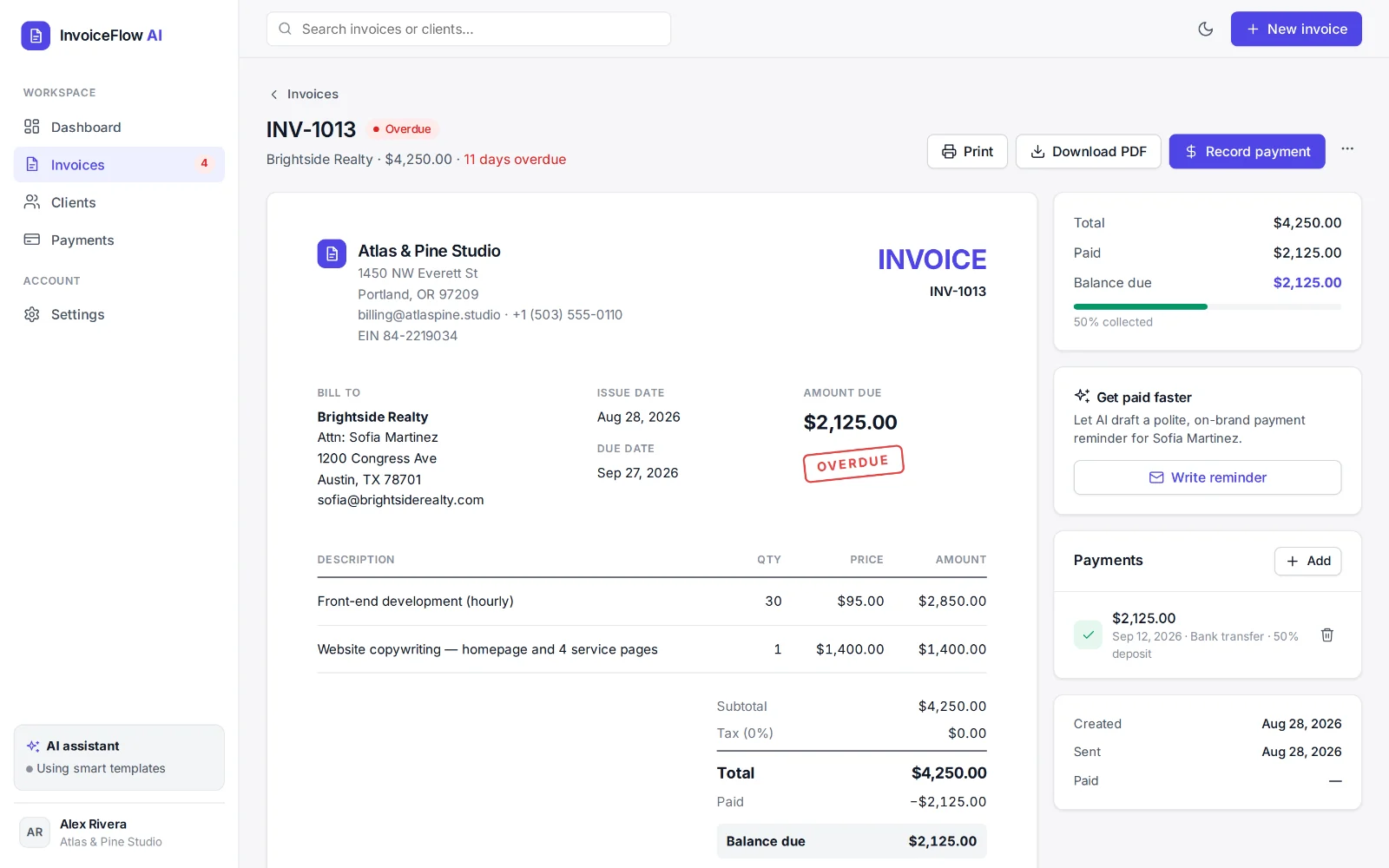This screenshot has width=1389, height=868.
Task: Click the $2,850.00 amount cell
Action: 952,602
